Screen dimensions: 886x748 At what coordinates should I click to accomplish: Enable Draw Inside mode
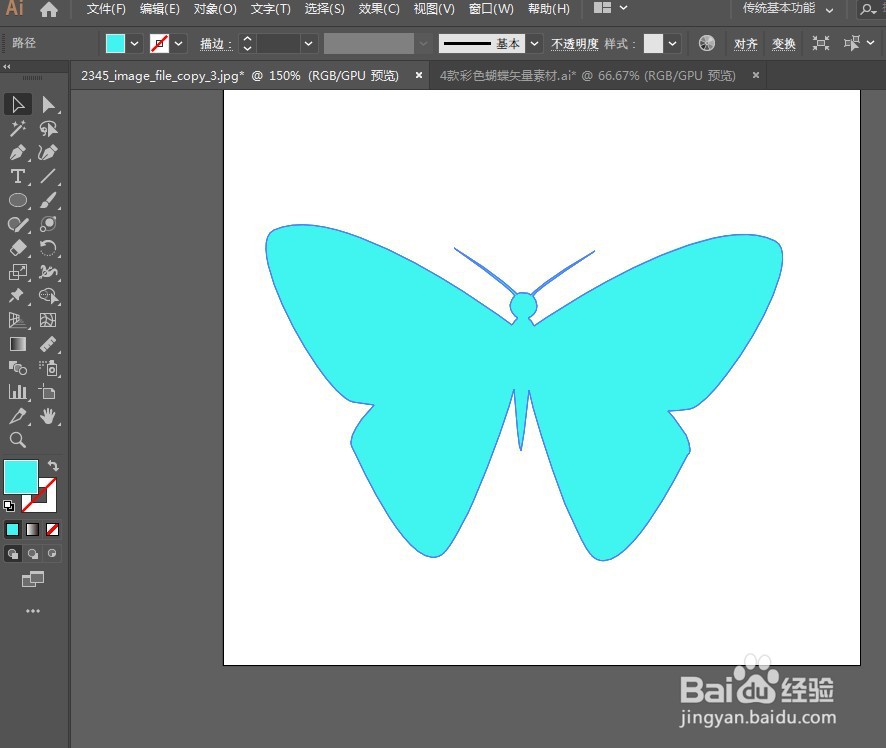pyautogui.click(x=53, y=554)
